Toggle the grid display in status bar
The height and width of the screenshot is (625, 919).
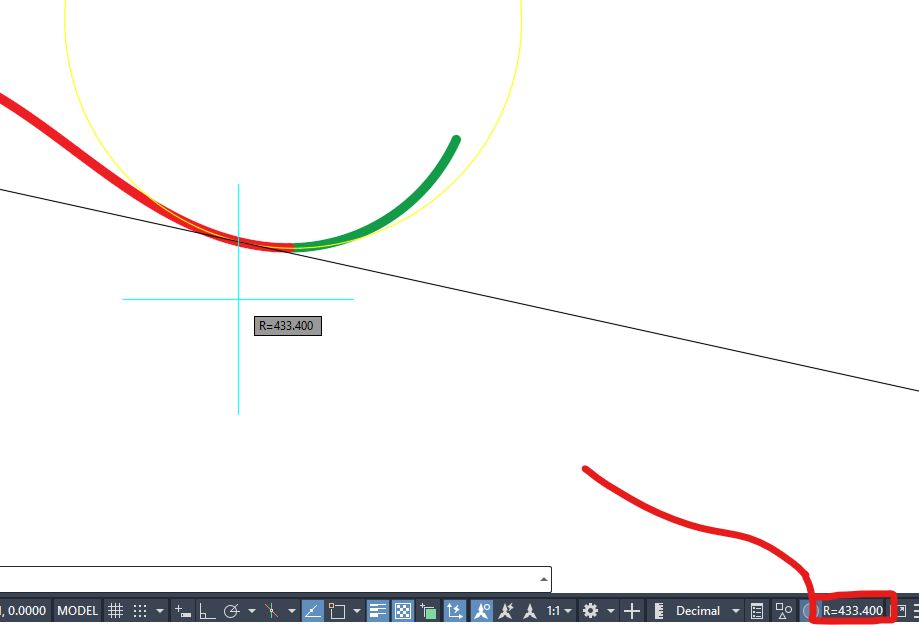pyautogui.click(x=116, y=610)
